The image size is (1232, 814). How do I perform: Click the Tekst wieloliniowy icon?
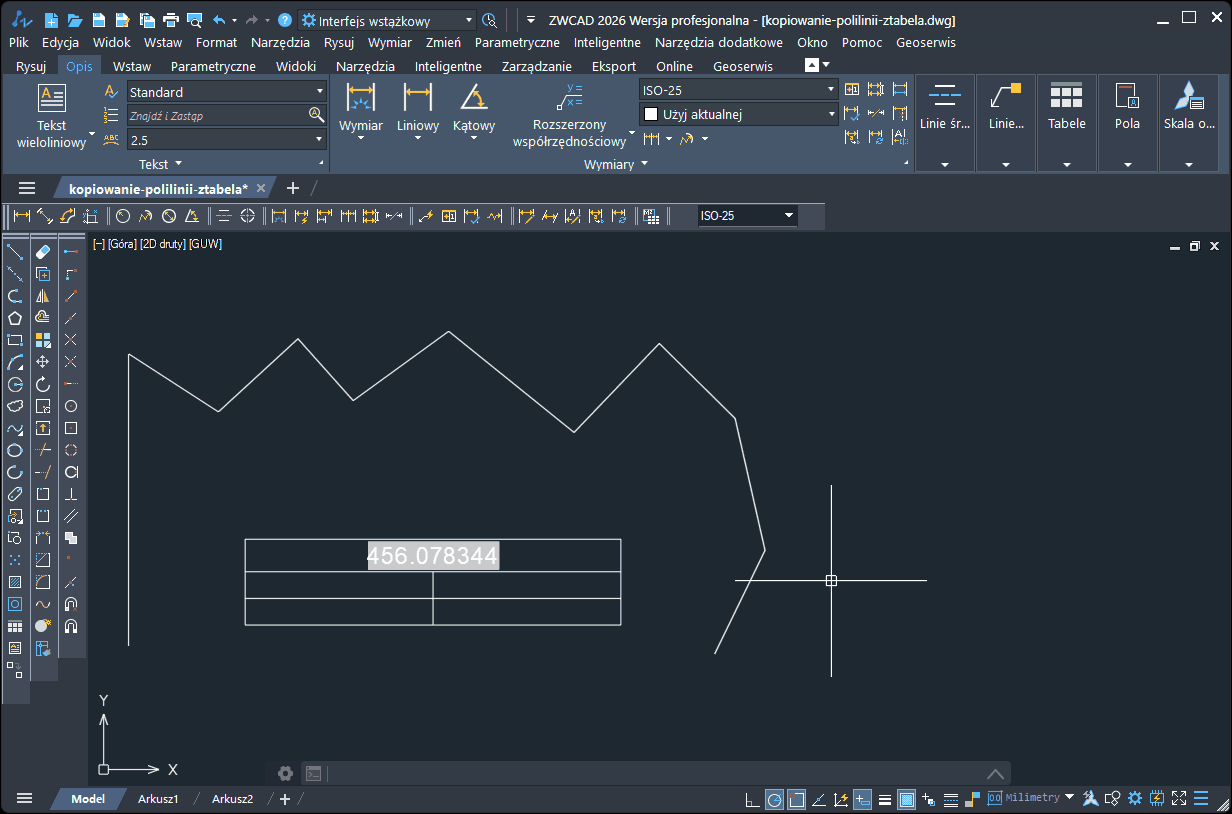coord(51,99)
